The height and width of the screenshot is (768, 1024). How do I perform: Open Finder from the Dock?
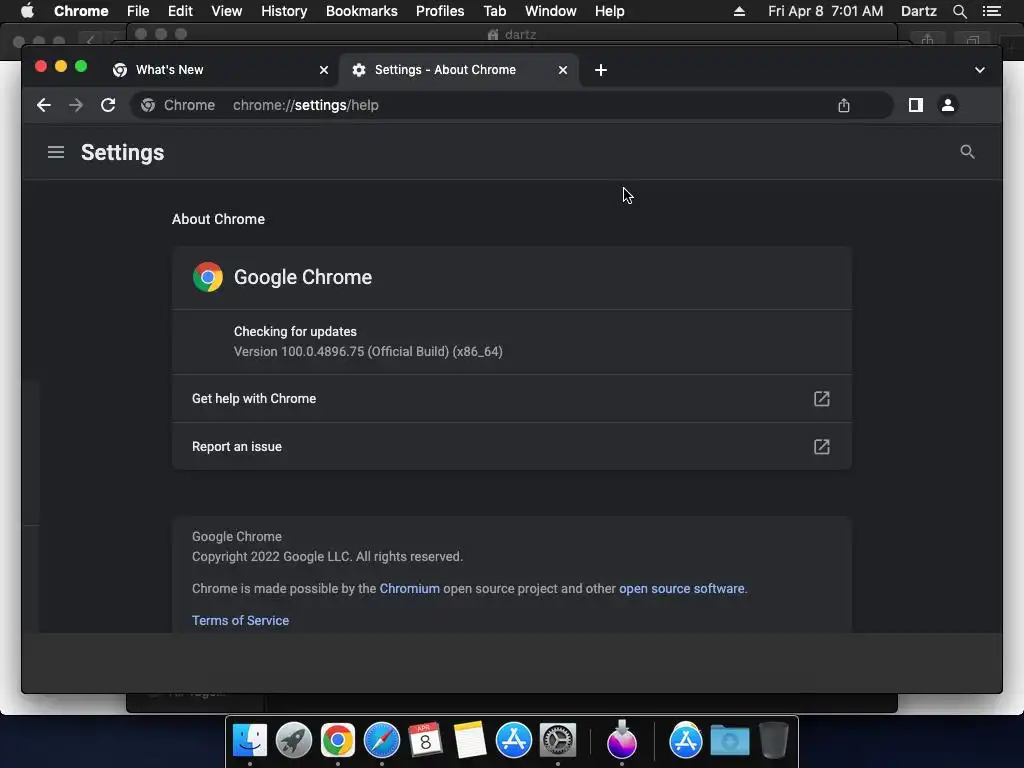250,741
